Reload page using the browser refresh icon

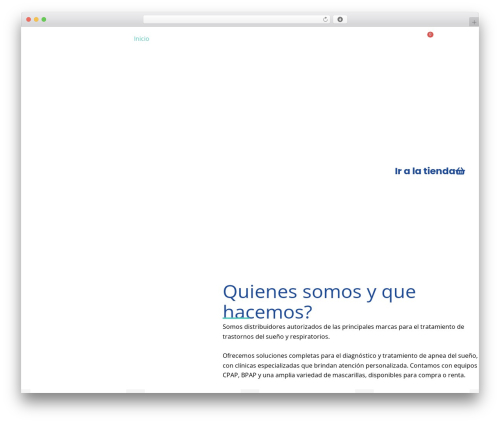point(325,20)
